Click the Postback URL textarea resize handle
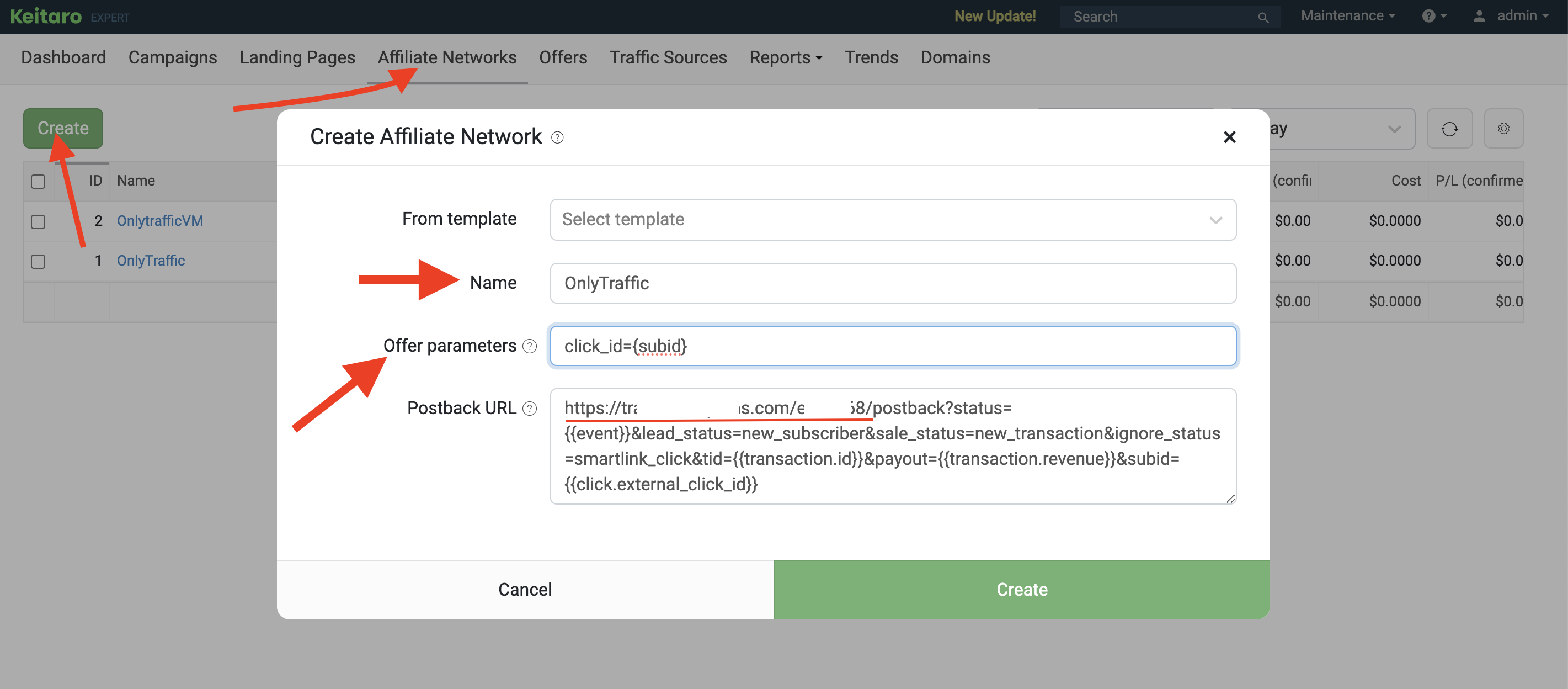1568x689 pixels. [1230, 499]
